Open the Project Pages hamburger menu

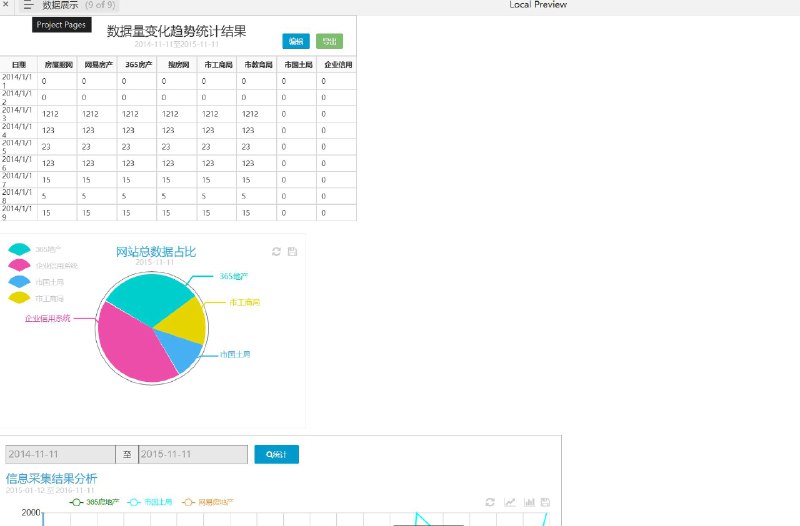pyautogui.click(x=28, y=5)
